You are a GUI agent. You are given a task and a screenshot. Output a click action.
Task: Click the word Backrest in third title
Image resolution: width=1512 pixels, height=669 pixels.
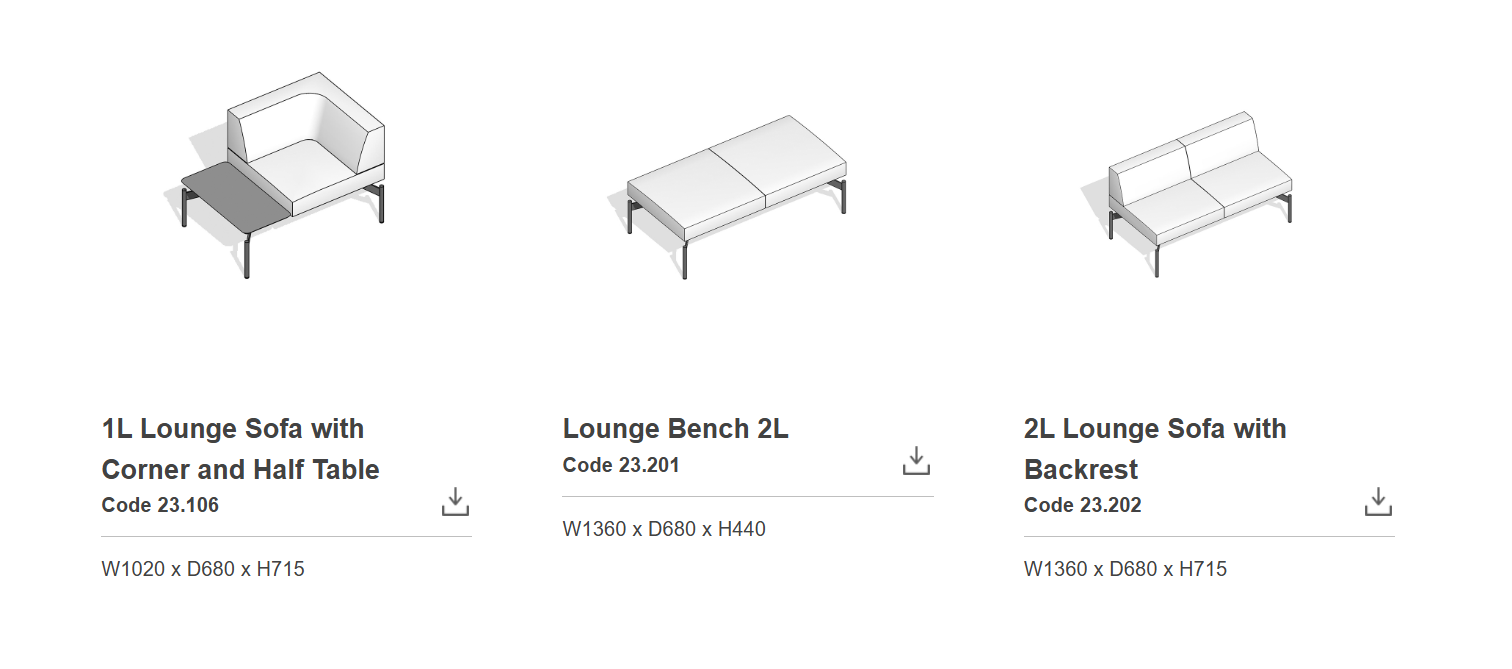(1081, 470)
